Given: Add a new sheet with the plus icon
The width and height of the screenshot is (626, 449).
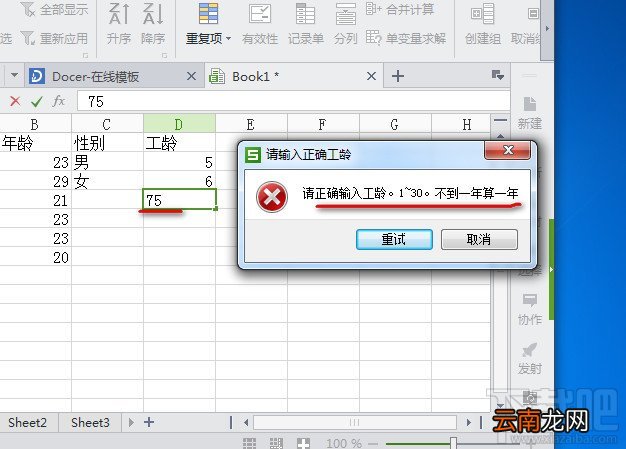Looking at the screenshot, I should tap(149, 422).
